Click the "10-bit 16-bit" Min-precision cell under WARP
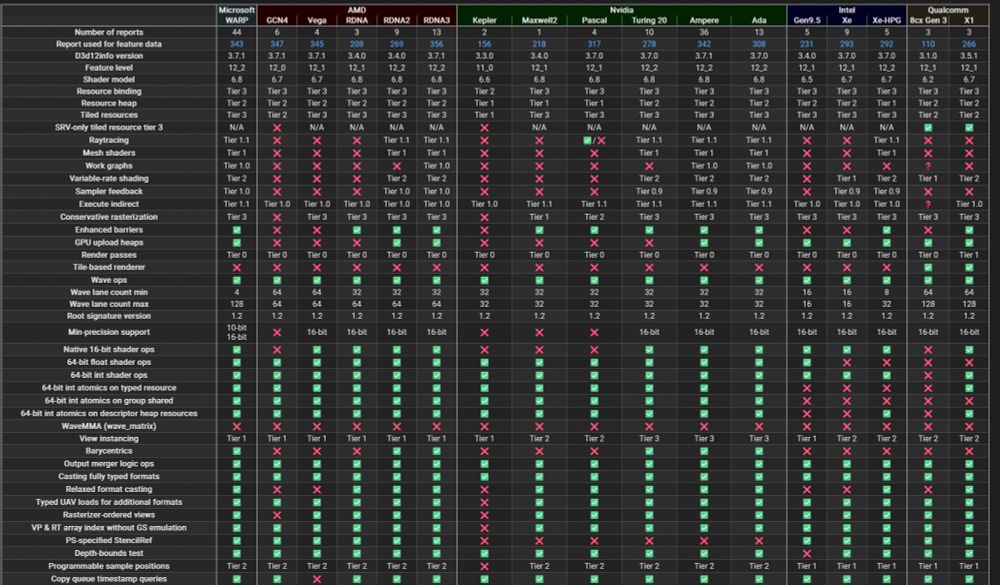 click(237, 332)
